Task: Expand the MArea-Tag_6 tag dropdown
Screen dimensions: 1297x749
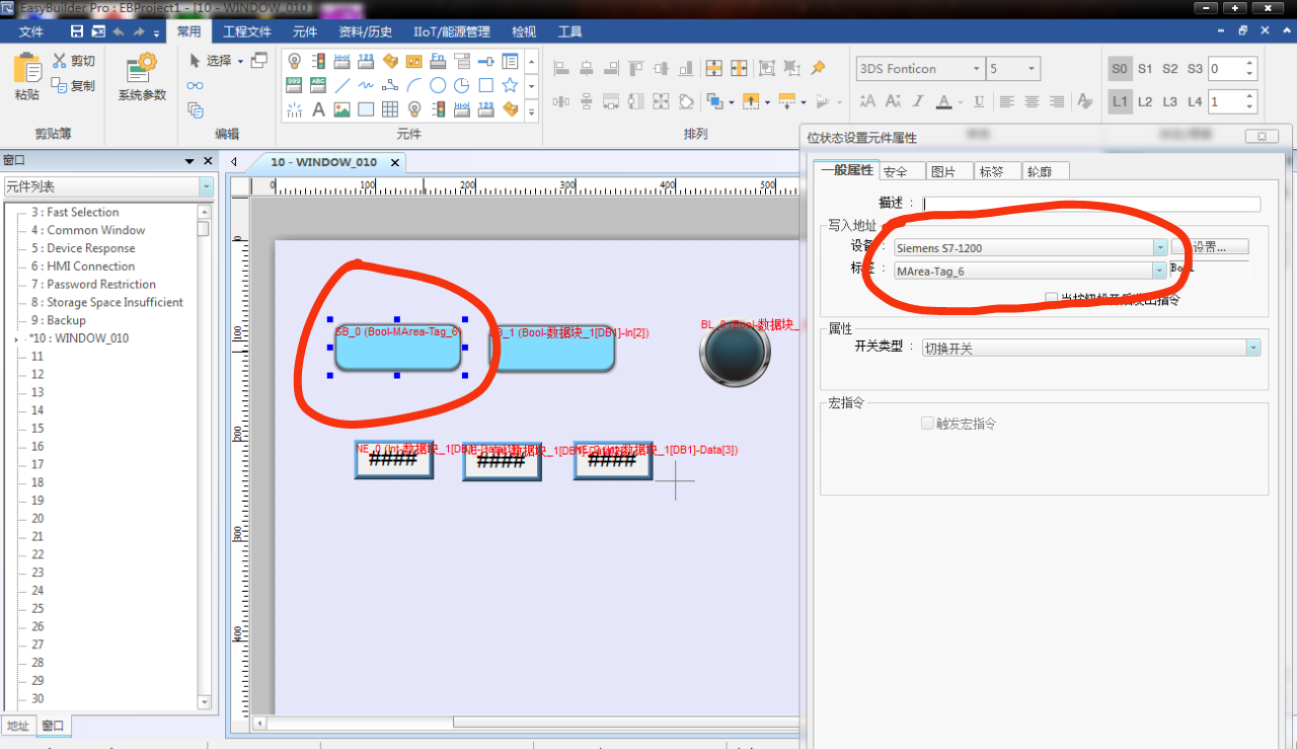Action: coord(1160,271)
